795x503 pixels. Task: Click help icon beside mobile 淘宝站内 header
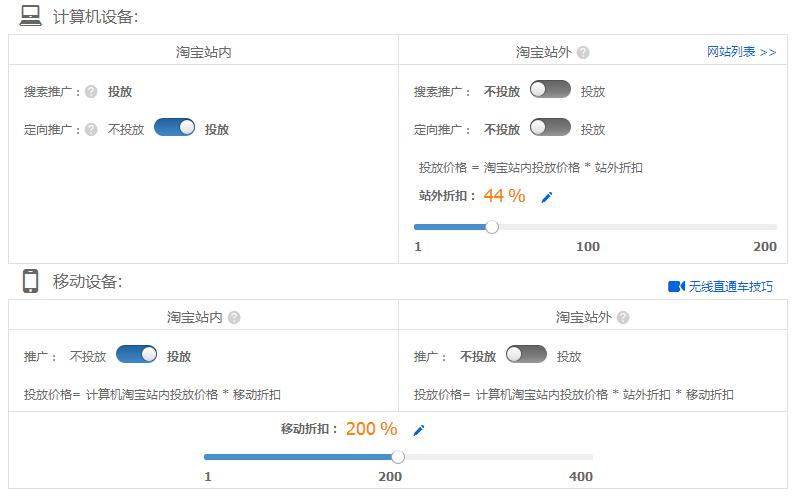[234, 318]
